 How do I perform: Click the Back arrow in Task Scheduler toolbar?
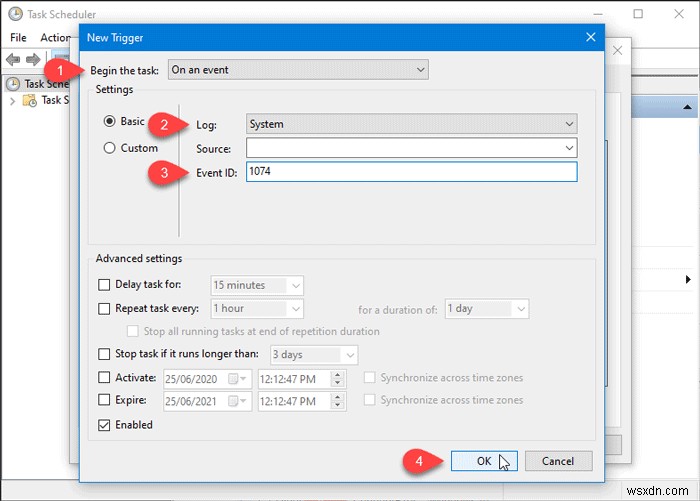pos(13,59)
